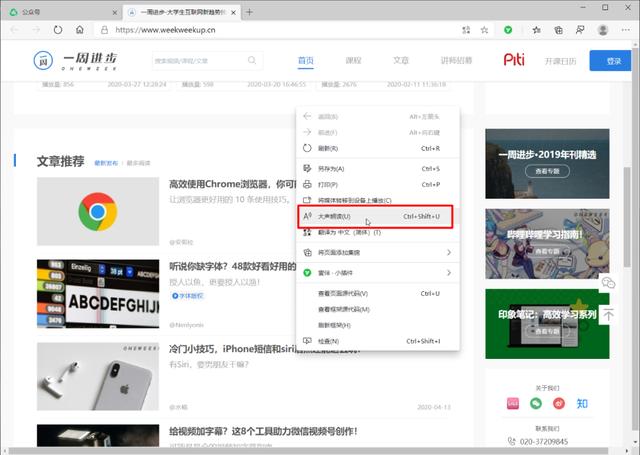The width and height of the screenshot is (640, 455).
Task: Choose Print Ctrl+P in context menu
Action: coord(378,184)
